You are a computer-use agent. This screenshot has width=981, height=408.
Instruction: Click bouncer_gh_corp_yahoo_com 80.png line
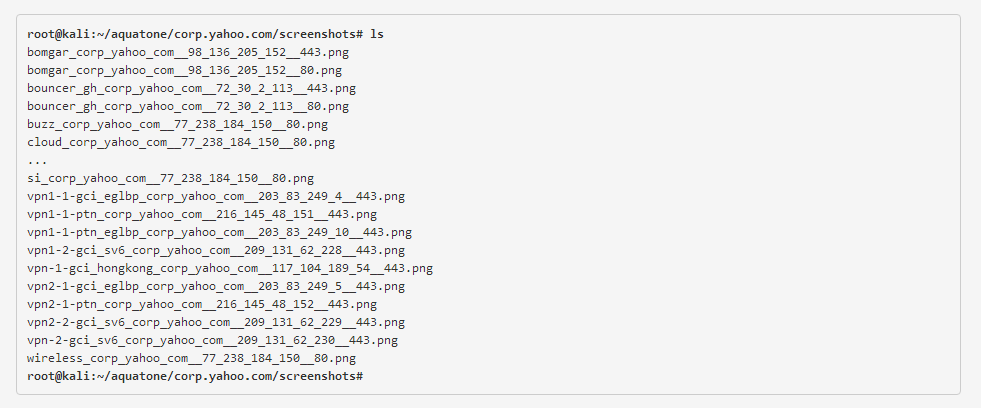click(x=188, y=106)
